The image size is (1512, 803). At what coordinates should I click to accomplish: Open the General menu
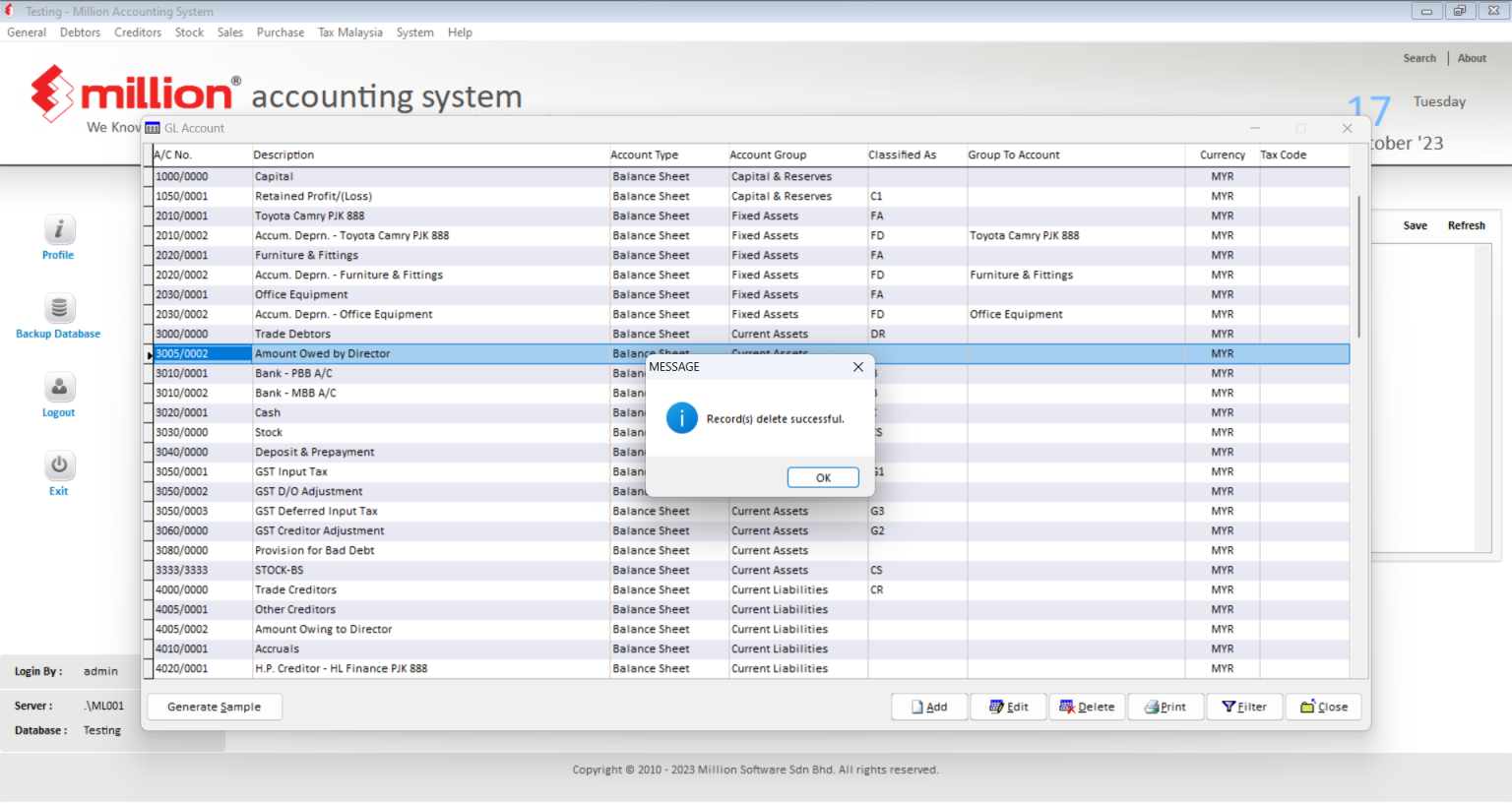[27, 32]
